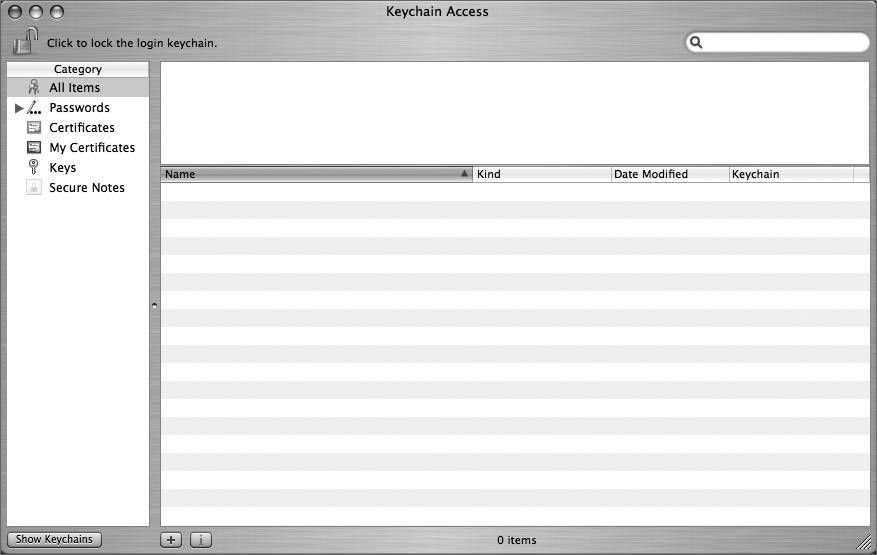Click the search magnifier icon
Viewport: 877px width, 555px height.
pos(696,42)
